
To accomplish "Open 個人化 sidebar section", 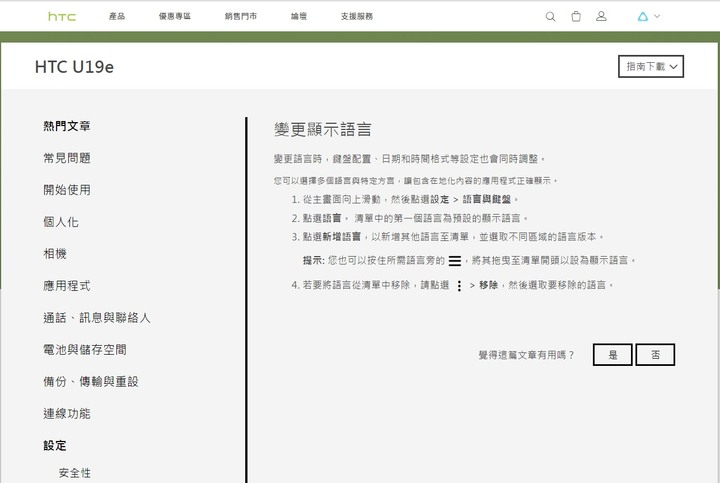I will click(61, 222).
